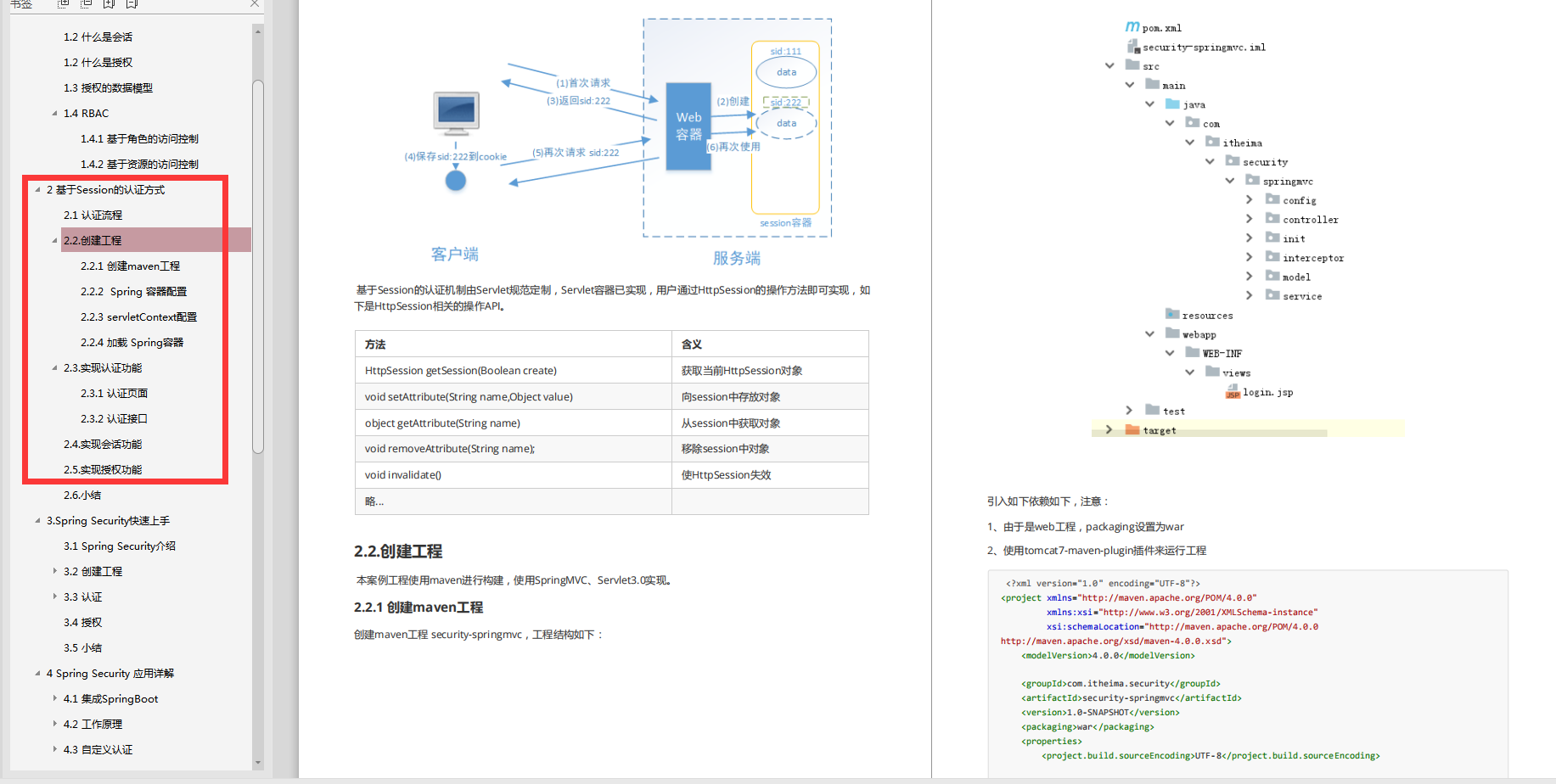
Task: Go to bookmark 1.3 授权的数据模型
Action: [x=108, y=88]
